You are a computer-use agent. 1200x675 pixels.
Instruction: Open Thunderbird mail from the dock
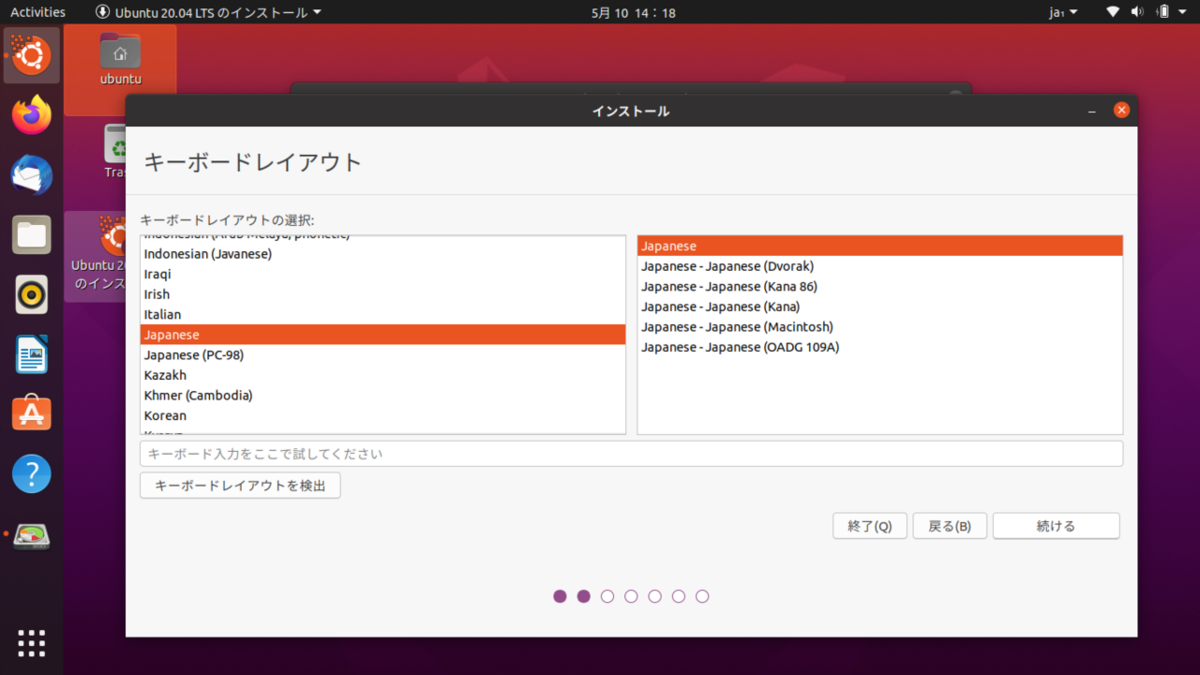[31, 174]
